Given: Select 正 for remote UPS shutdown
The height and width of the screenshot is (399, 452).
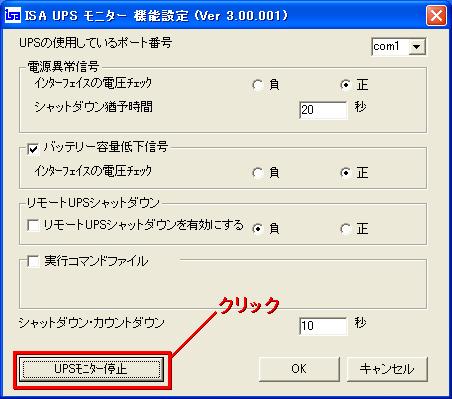Looking at the screenshot, I should coord(346,229).
